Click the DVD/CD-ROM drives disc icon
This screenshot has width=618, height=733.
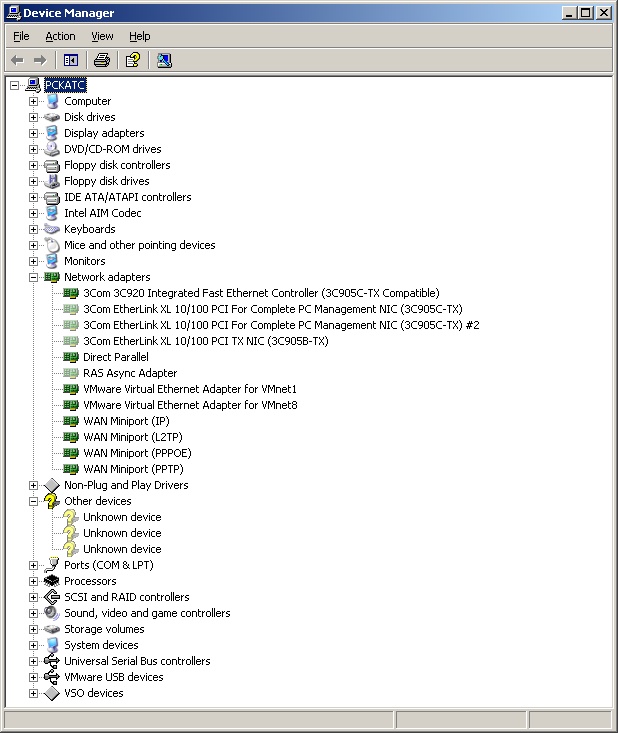pos(52,149)
